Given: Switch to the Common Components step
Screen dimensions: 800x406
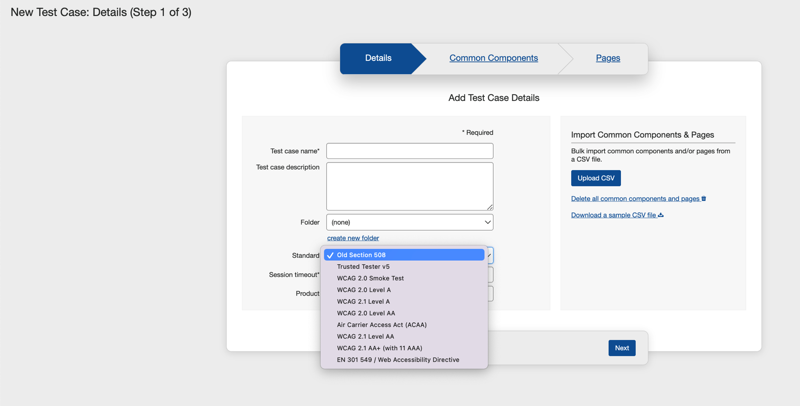Looking at the screenshot, I should [493, 58].
